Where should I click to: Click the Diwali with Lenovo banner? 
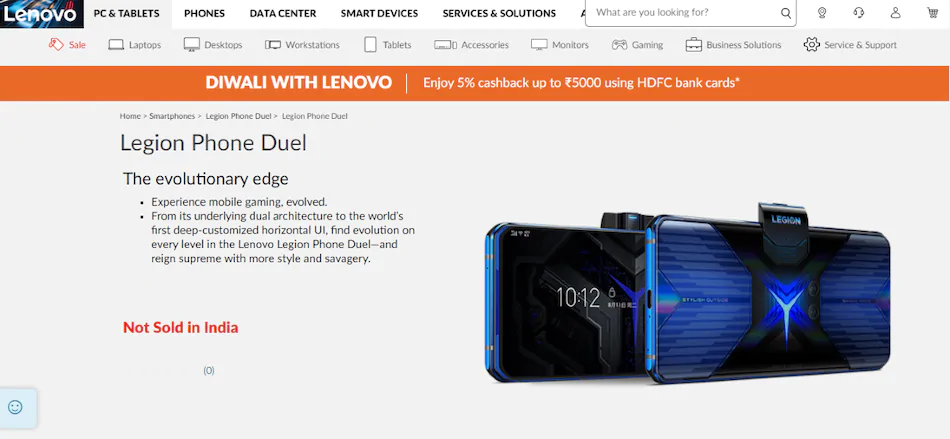pyautogui.click(x=475, y=83)
